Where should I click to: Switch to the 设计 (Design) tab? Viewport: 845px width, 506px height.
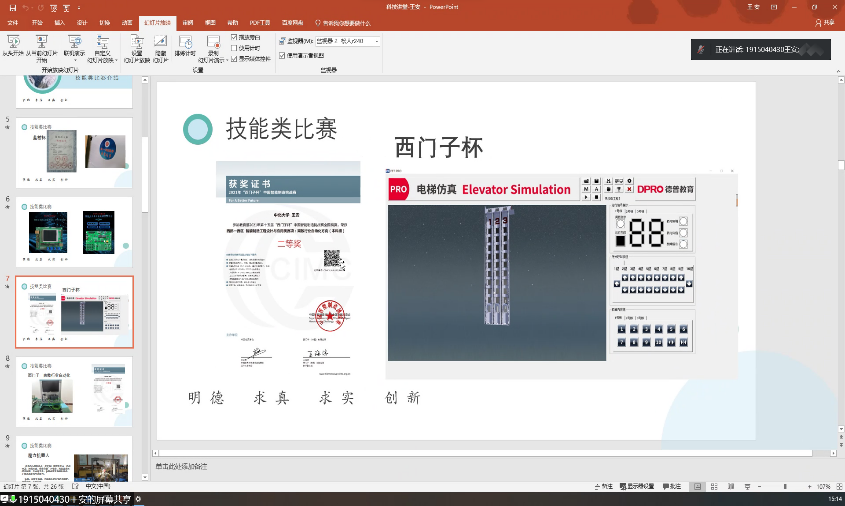(82, 23)
